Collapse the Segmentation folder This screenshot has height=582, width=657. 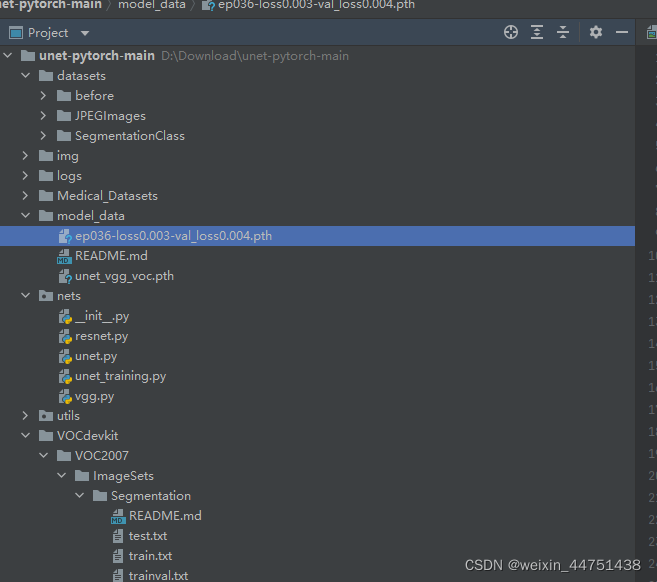[80, 495]
